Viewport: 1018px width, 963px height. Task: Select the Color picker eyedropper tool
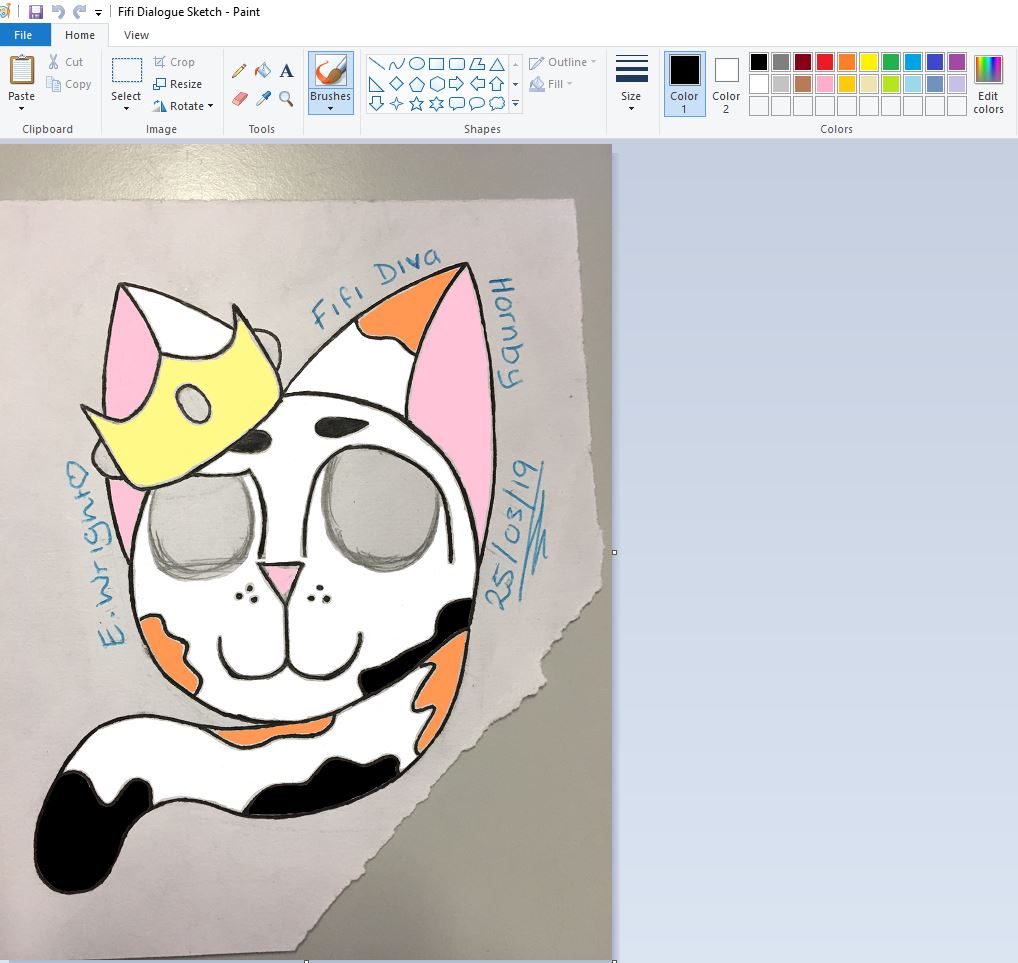263,98
